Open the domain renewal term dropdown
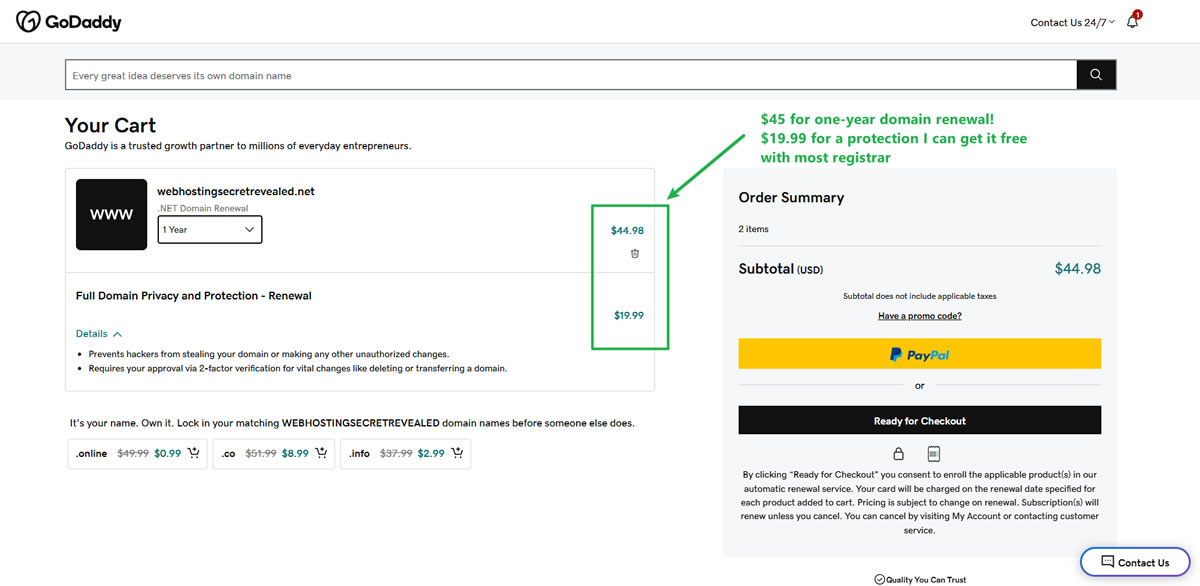Screen dimensions: 1200x586 209,229
